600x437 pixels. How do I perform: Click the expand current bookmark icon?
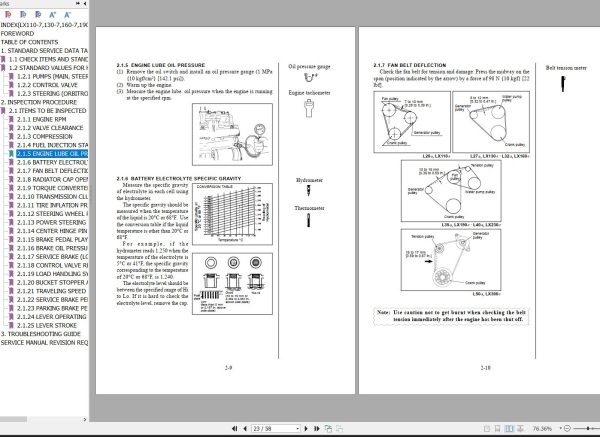8,15
